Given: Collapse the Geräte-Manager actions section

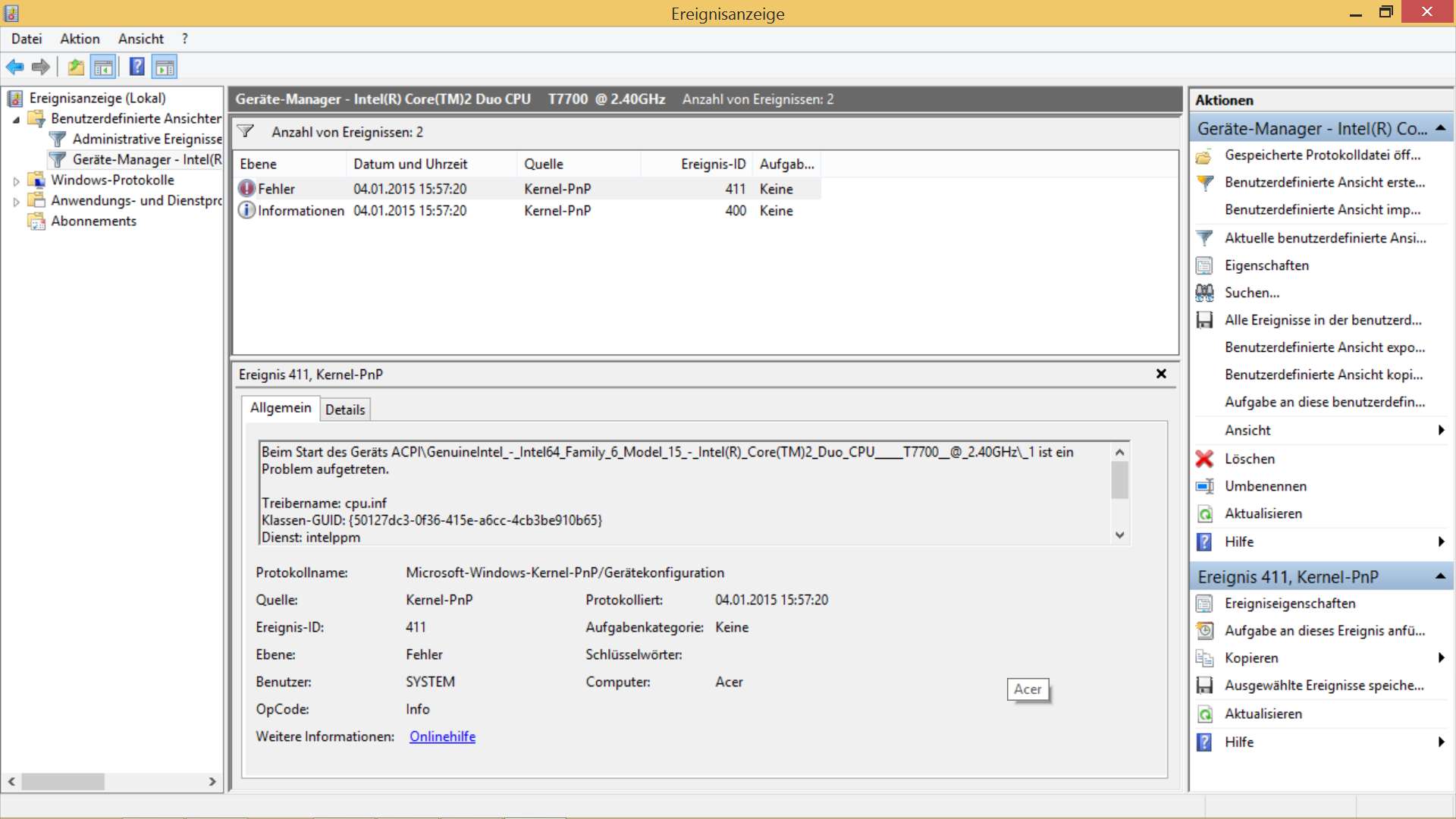Looking at the screenshot, I should [1440, 128].
